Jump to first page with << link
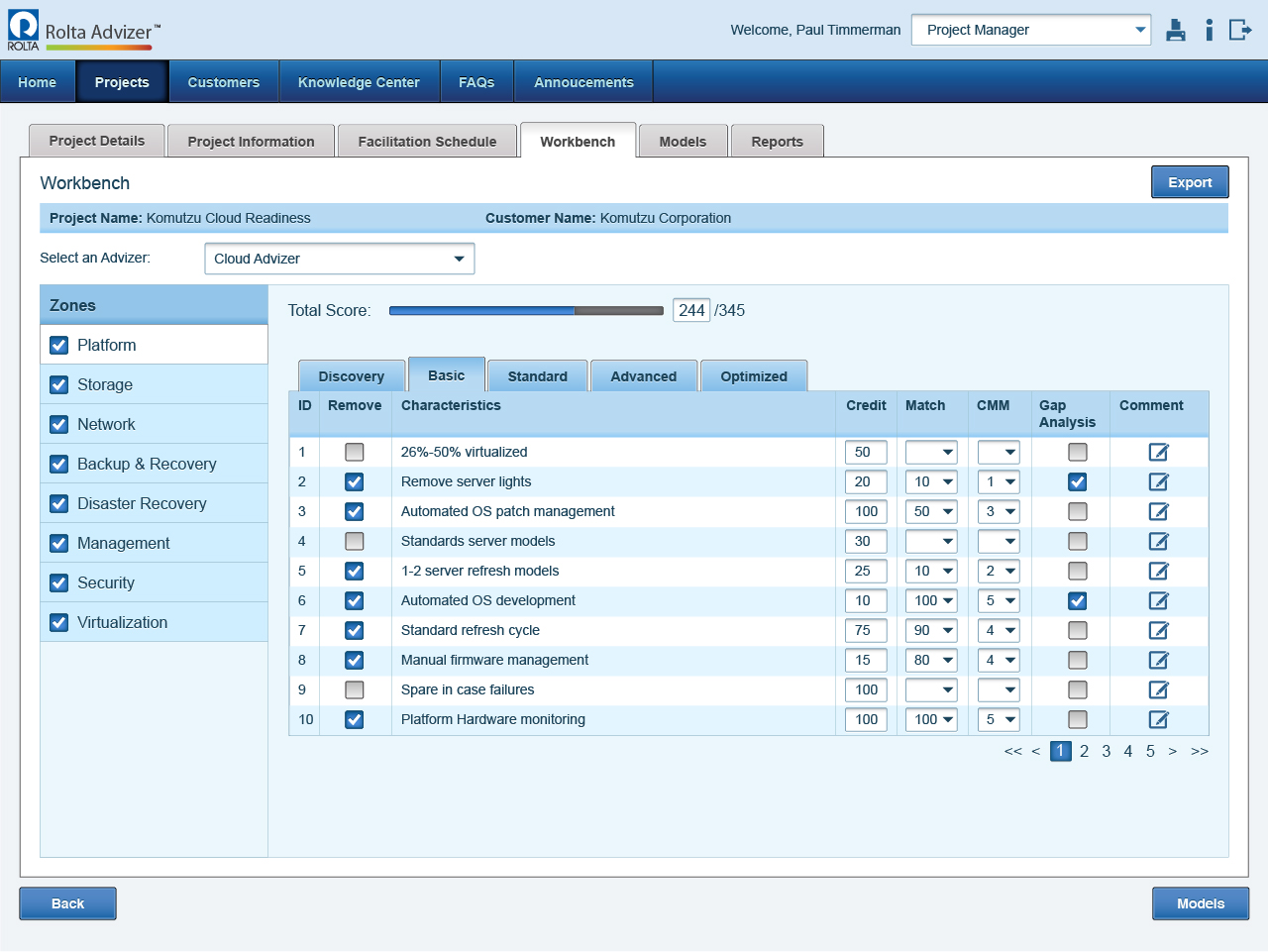 [x=1012, y=751]
